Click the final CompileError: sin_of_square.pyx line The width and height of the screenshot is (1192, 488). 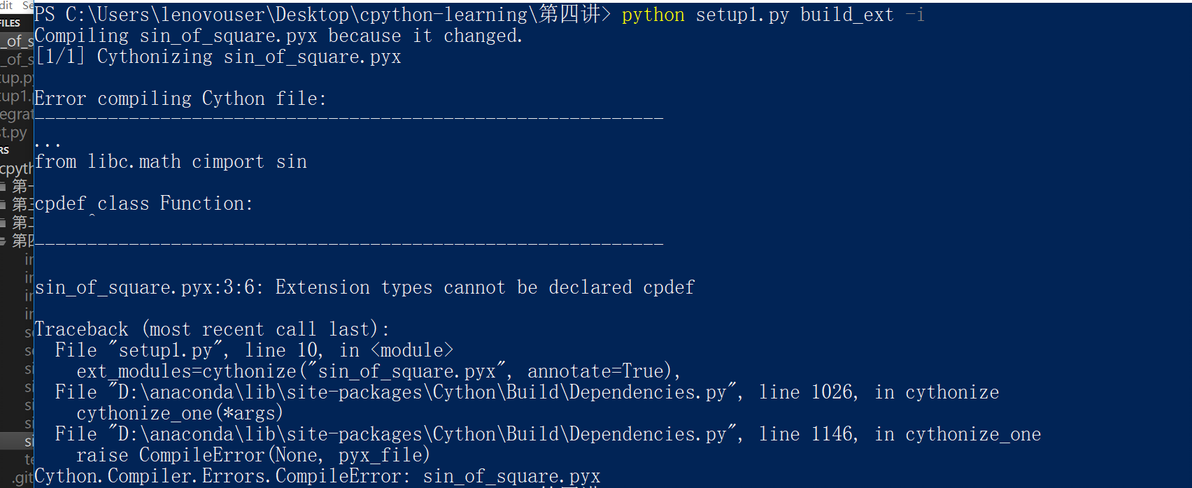317,476
